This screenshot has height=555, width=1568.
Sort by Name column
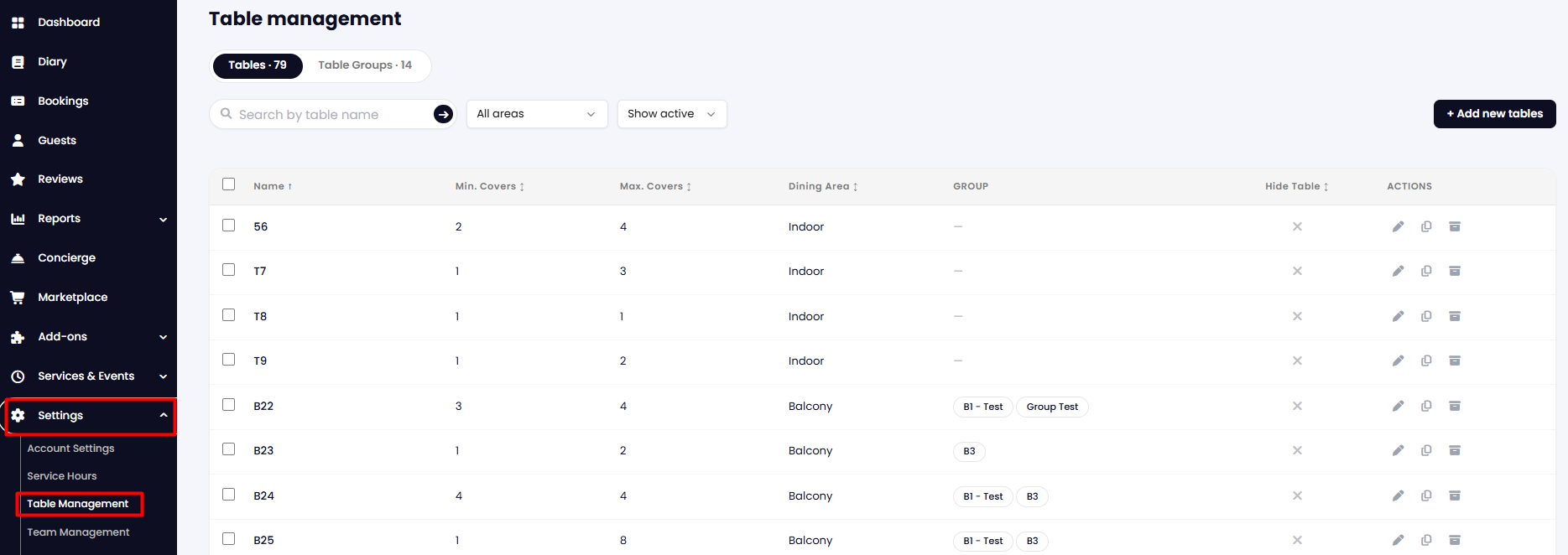pos(273,186)
